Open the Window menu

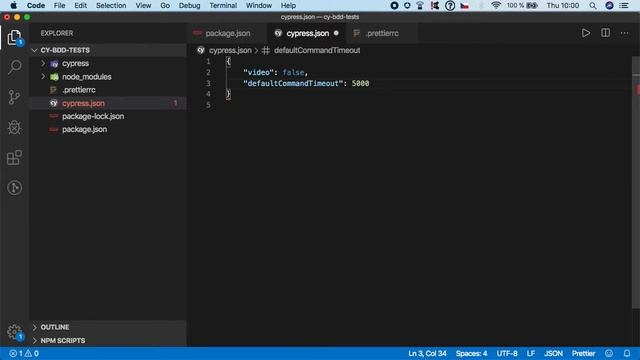pyautogui.click(x=258, y=6)
